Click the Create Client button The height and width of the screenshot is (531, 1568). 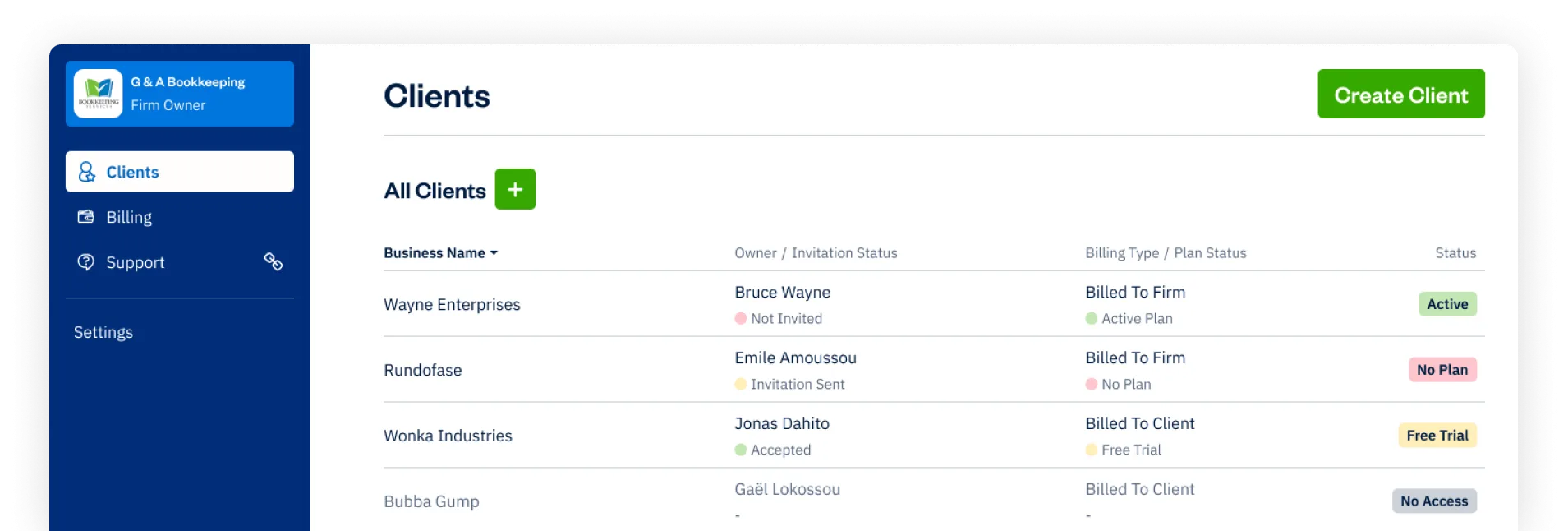tap(1400, 94)
